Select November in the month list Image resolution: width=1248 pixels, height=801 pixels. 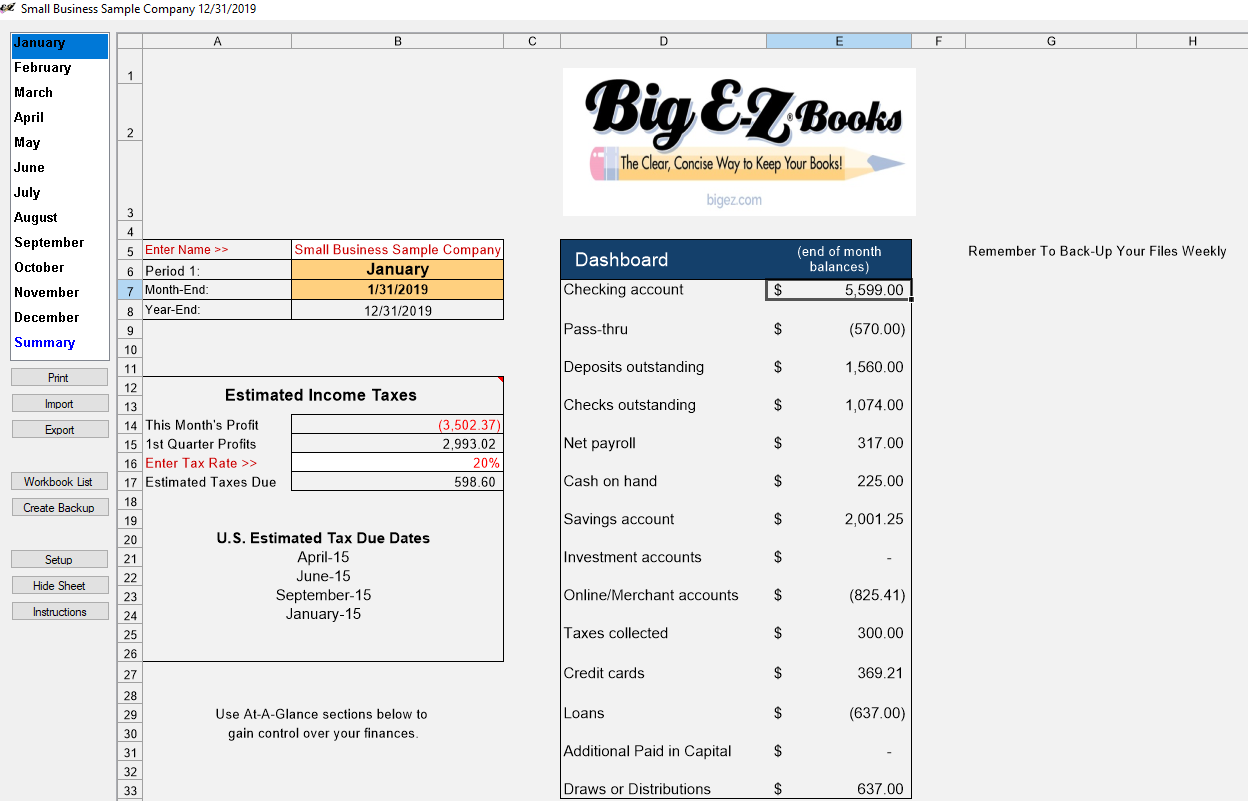pos(46,292)
